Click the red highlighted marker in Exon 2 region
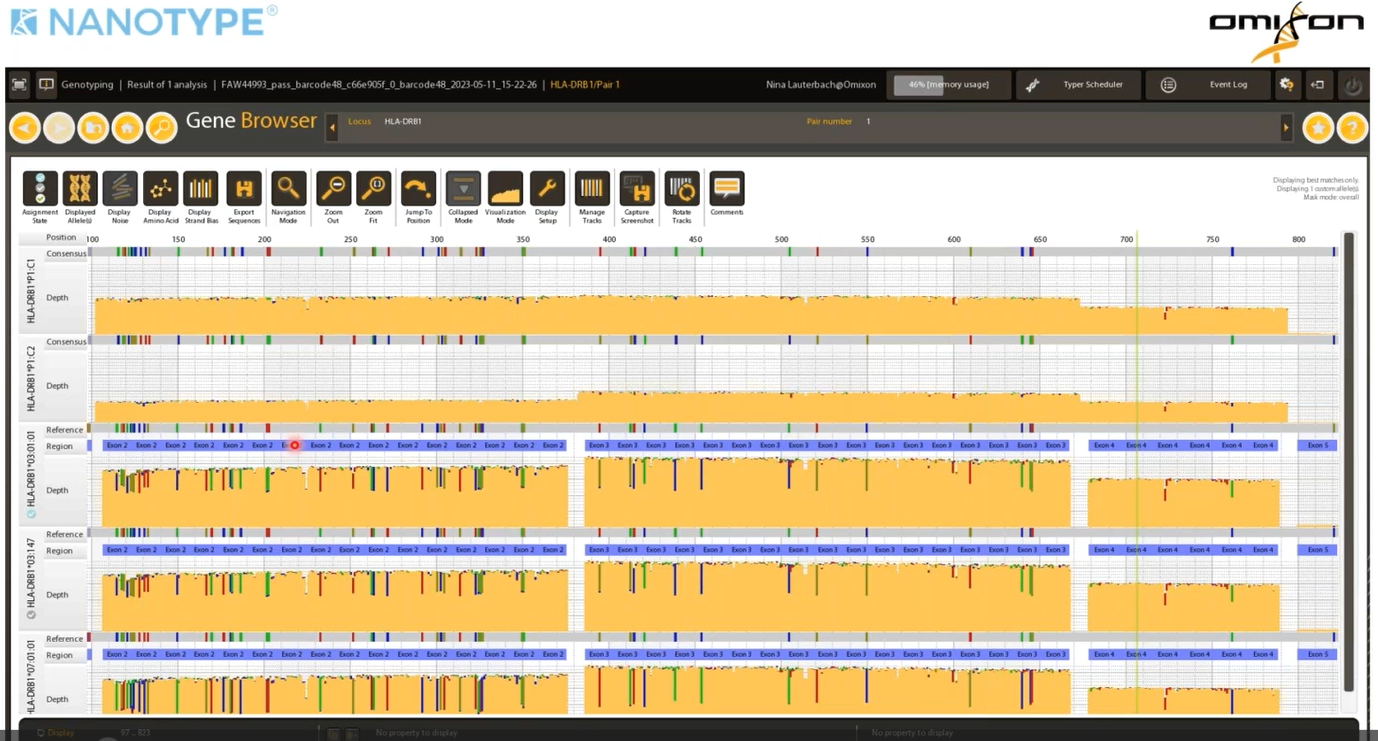The width and height of the screenshot is (1378, 741). click(x=294, y=445)
